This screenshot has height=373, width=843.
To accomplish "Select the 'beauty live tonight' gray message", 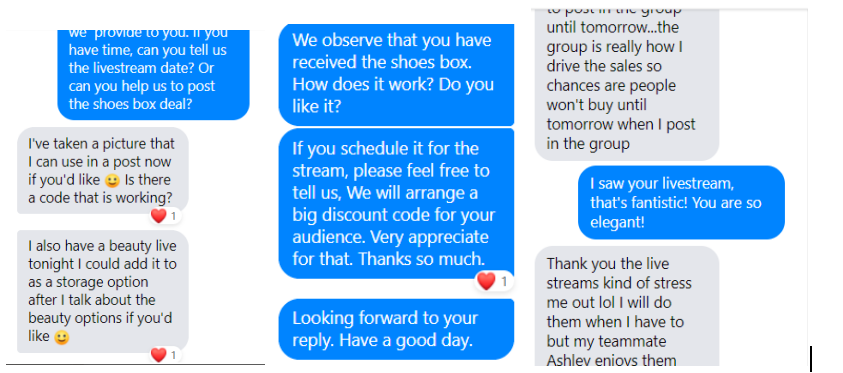I will click(103, 291).
